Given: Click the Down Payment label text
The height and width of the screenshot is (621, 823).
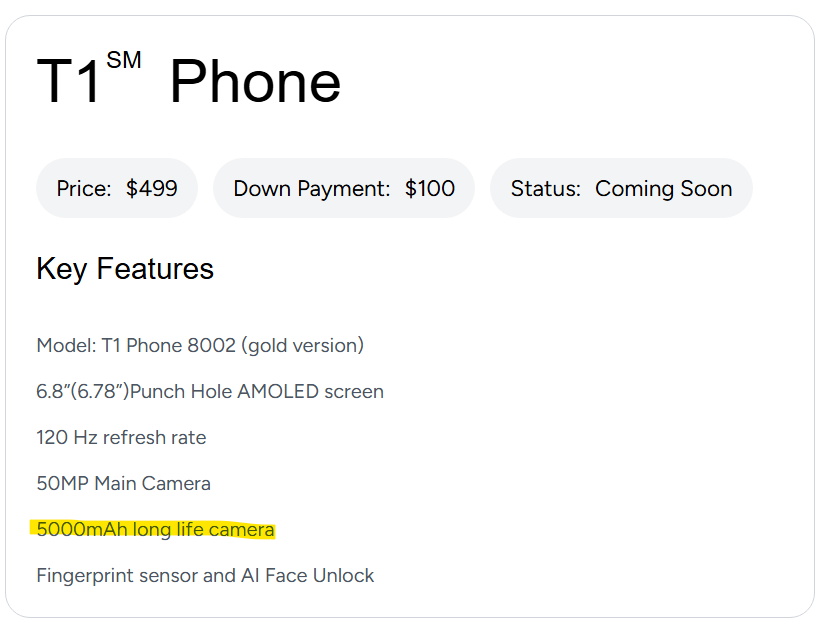Looking at the screenshot, I should click(312, 188).
